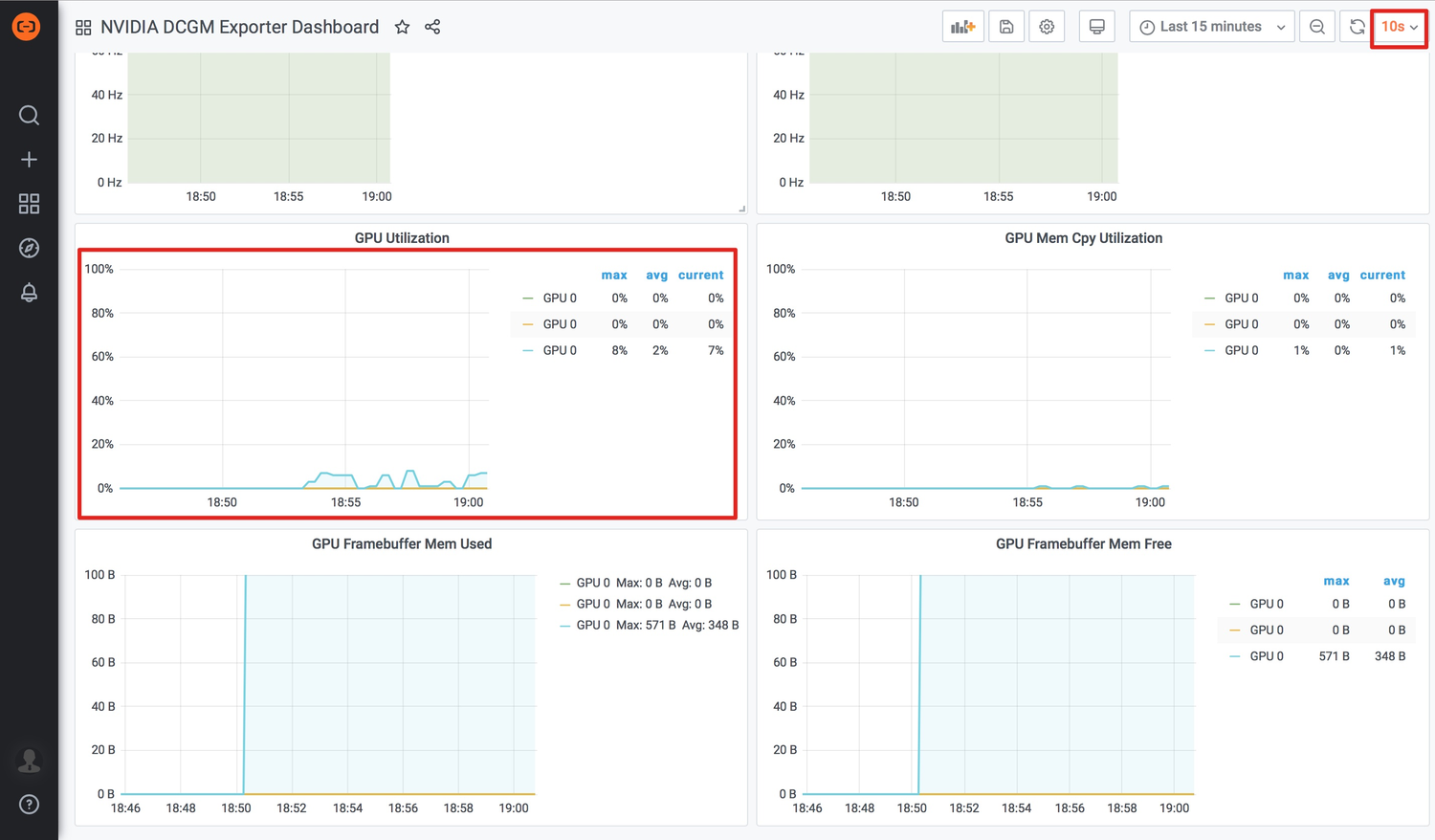1435x840 pixels.
Task: Refresh the dashboard now
Action: [x=1357, y=27]
